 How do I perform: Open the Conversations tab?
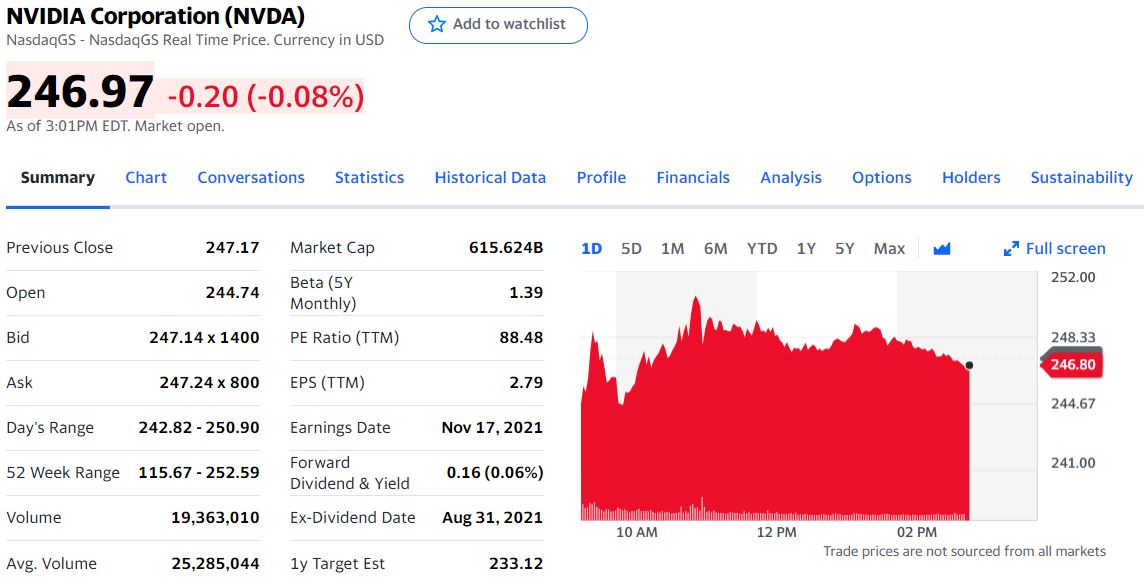251,178
